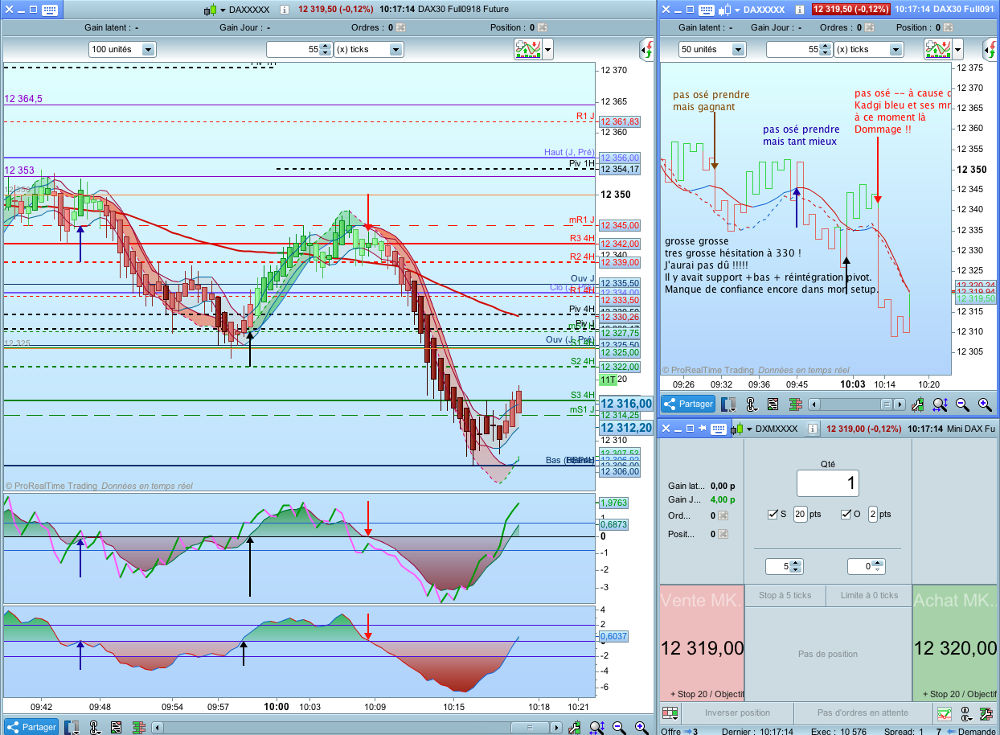Click the objective 2 pts field

pyautogui.click(x=872, y=514)
